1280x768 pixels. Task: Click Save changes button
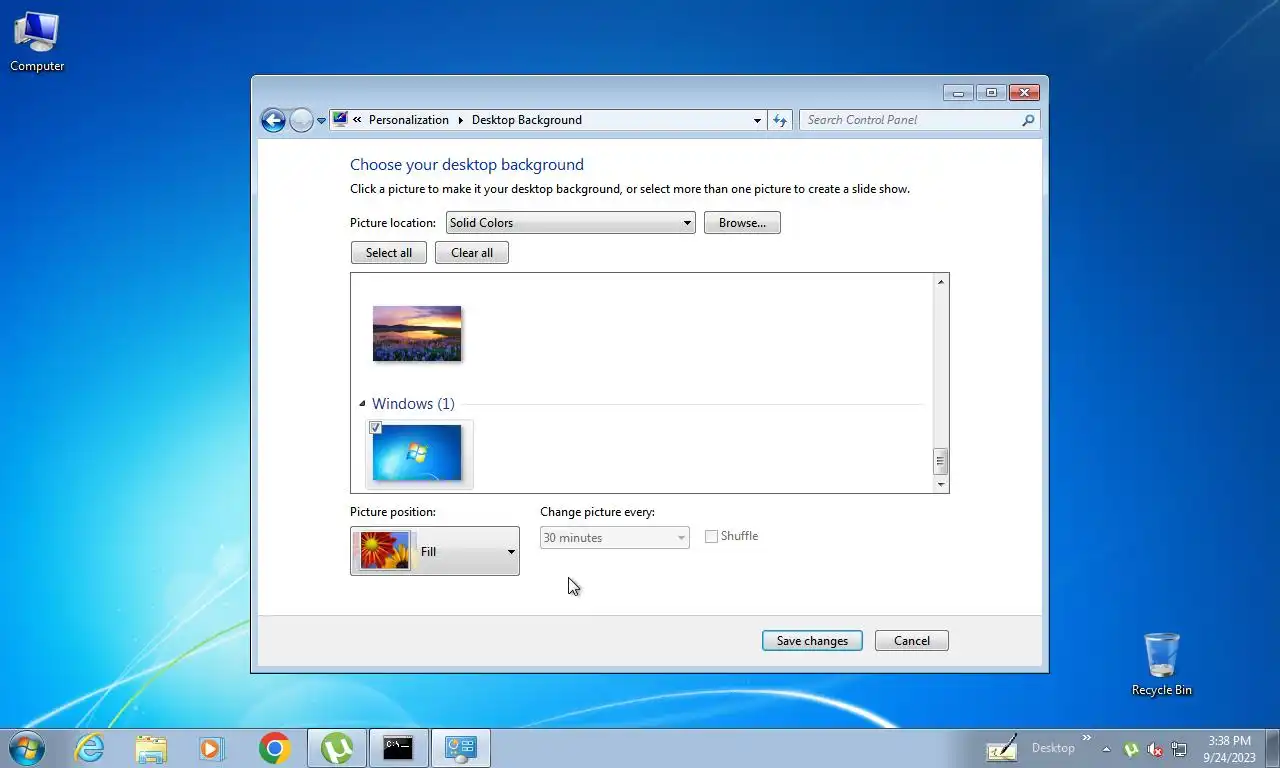tap(812, 641)
